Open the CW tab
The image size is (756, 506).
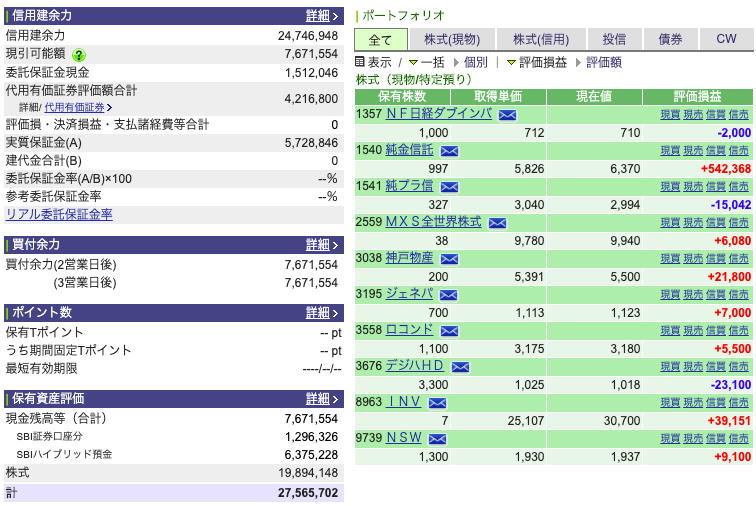727,40
